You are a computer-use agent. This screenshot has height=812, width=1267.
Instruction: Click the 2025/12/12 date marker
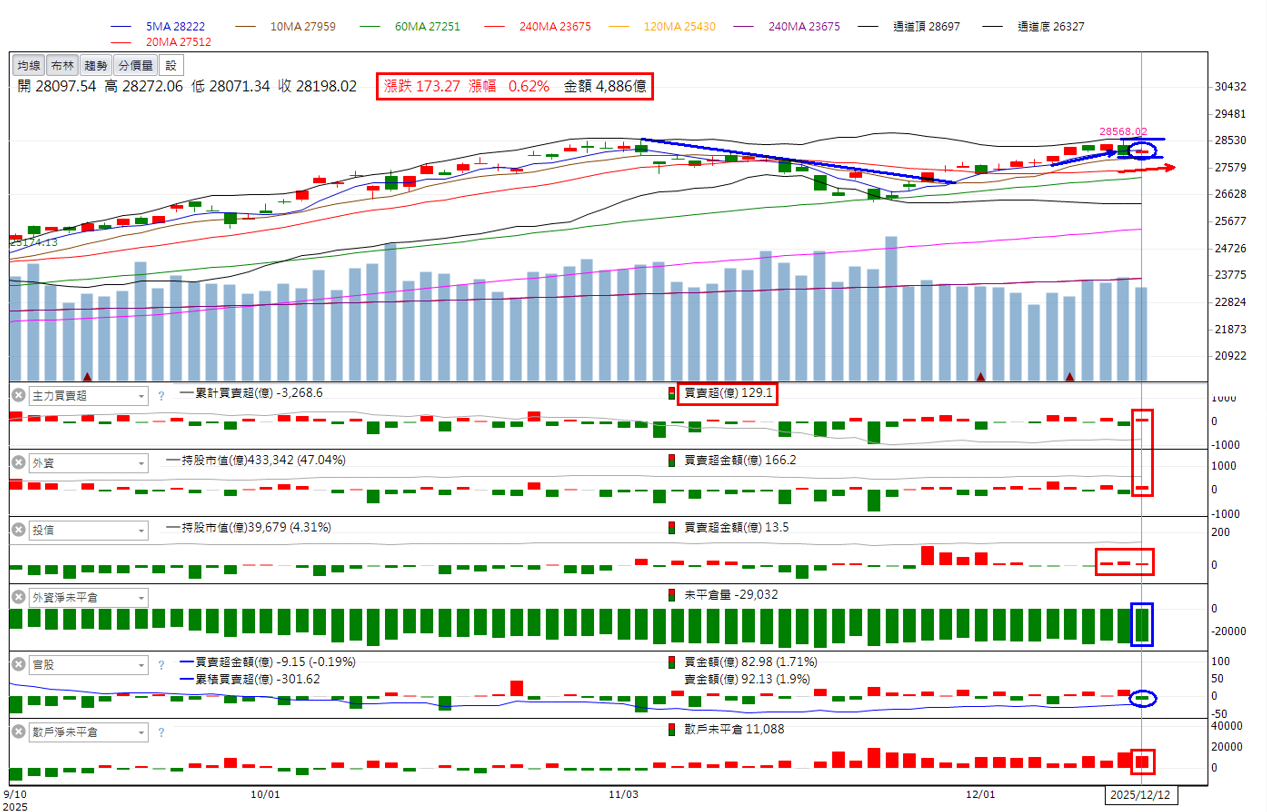coord(1143,795)
